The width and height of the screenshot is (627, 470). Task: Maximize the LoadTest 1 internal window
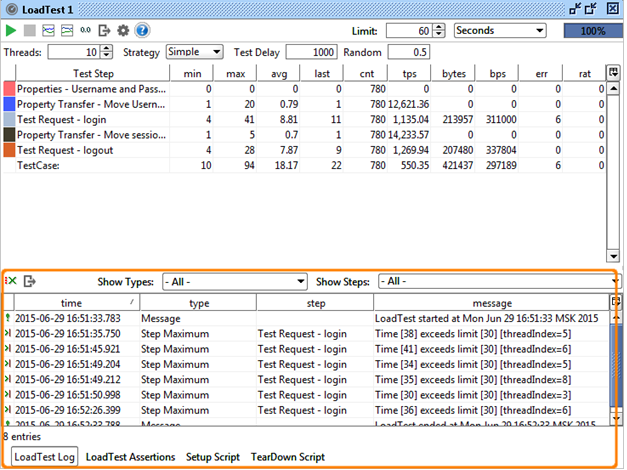591,8
